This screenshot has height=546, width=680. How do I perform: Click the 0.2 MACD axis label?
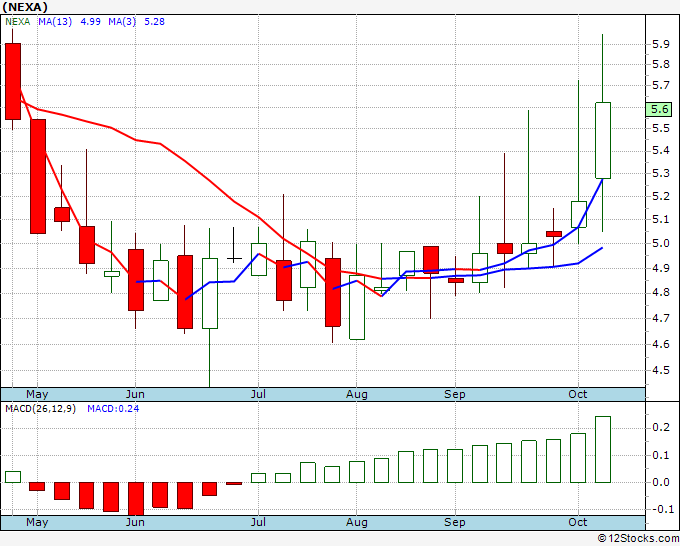point(660,428)
